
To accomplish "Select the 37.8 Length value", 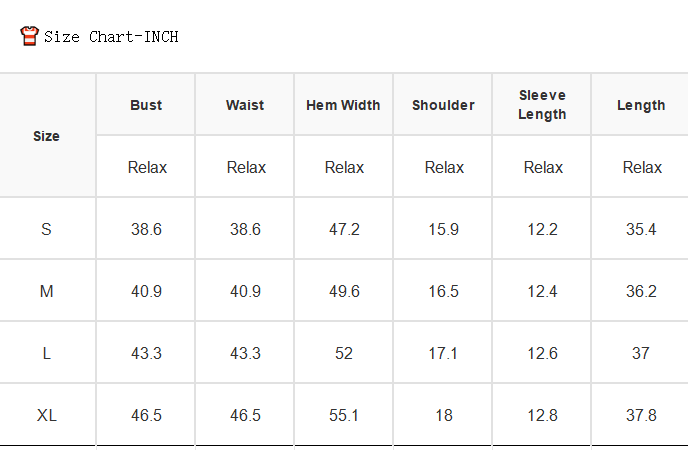I will (x=641, y=415).
